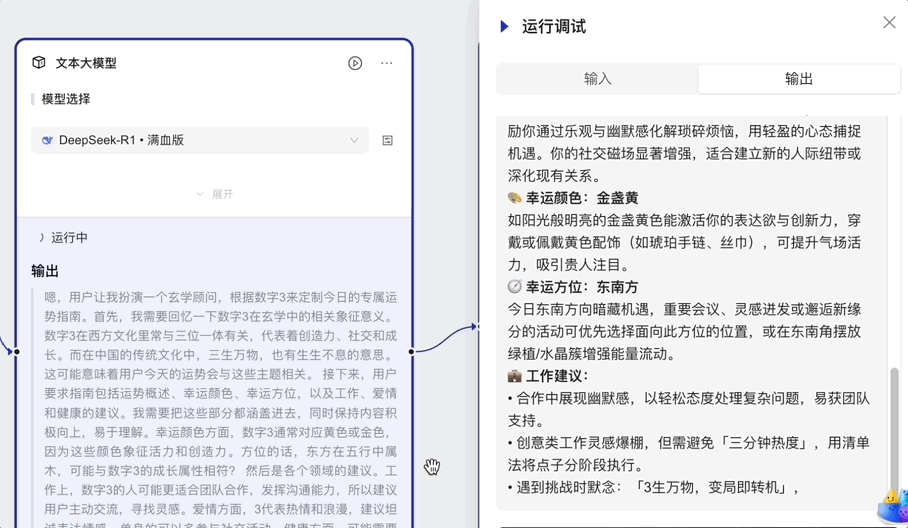Open the DeepSeek-R1 model selection dropdown
Image resolution: width=908 pixels, height=528 pixels.
click(x=200, y=141)
